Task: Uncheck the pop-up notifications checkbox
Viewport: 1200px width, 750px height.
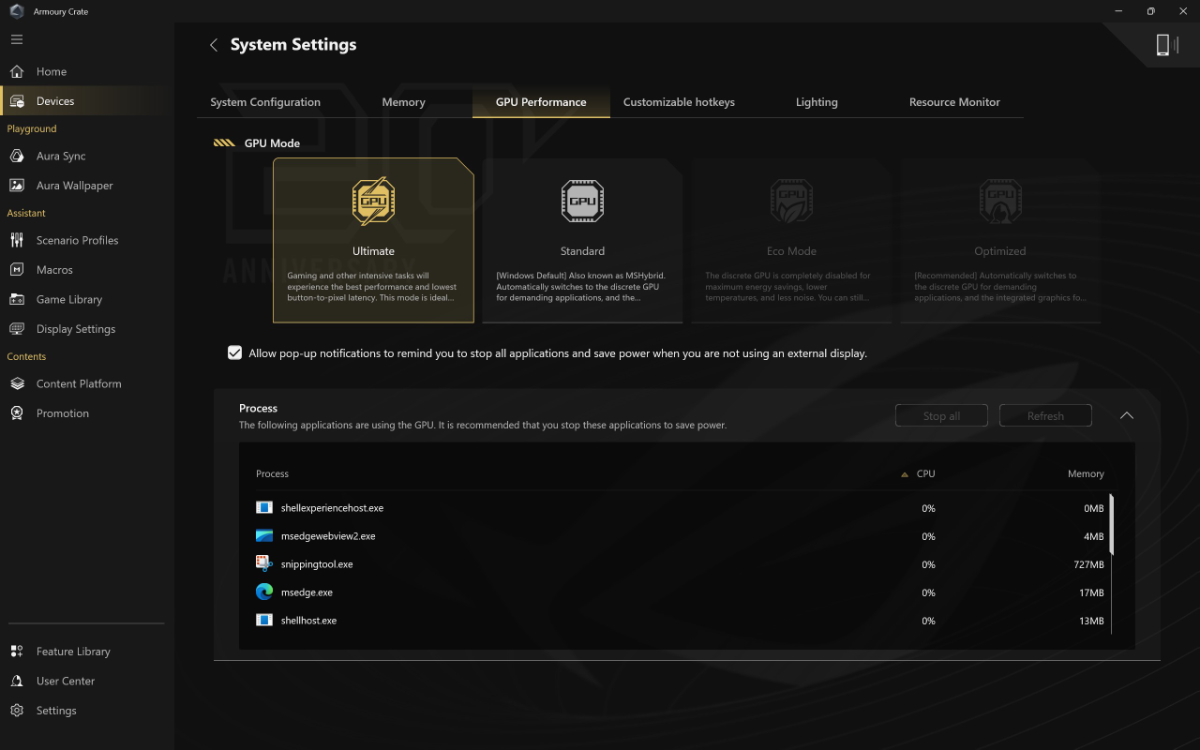Action: [x=235, y=353]
